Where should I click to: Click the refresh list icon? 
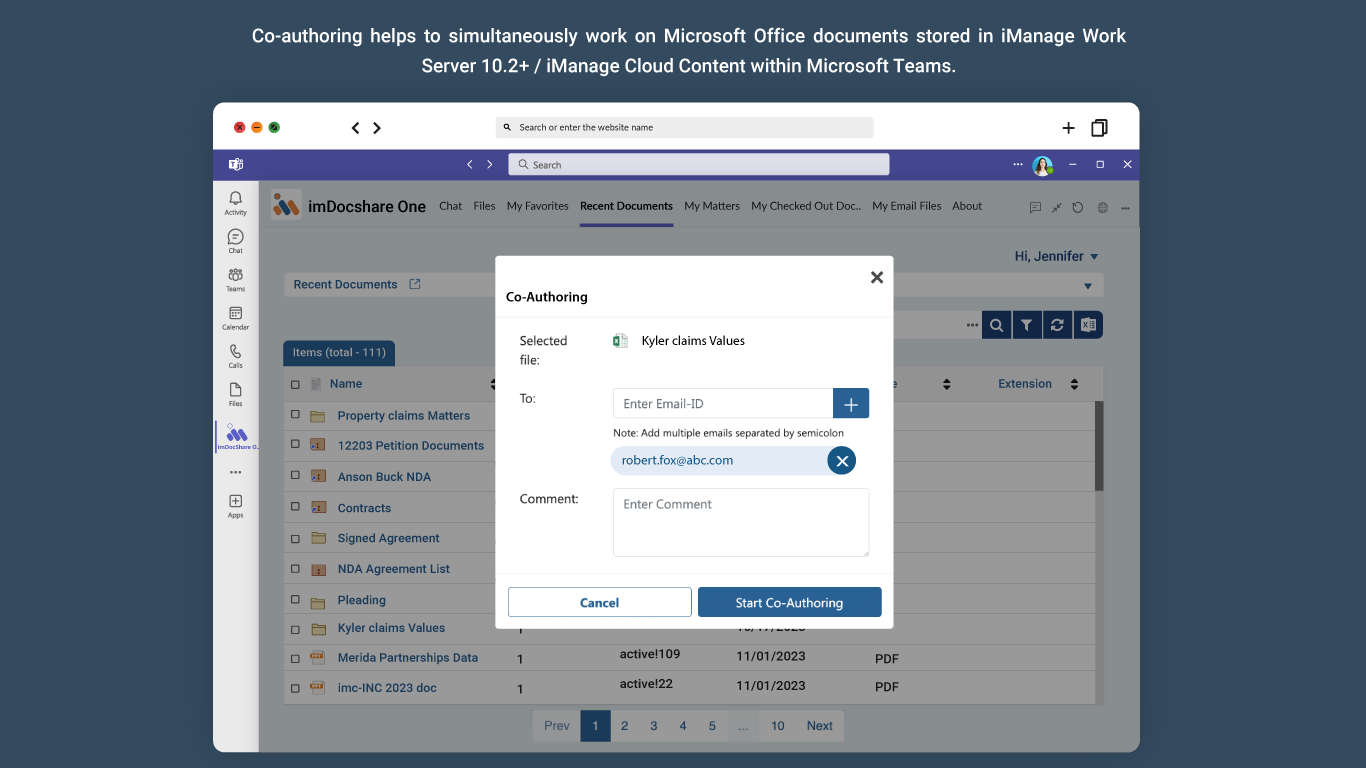coord(1057,325)
